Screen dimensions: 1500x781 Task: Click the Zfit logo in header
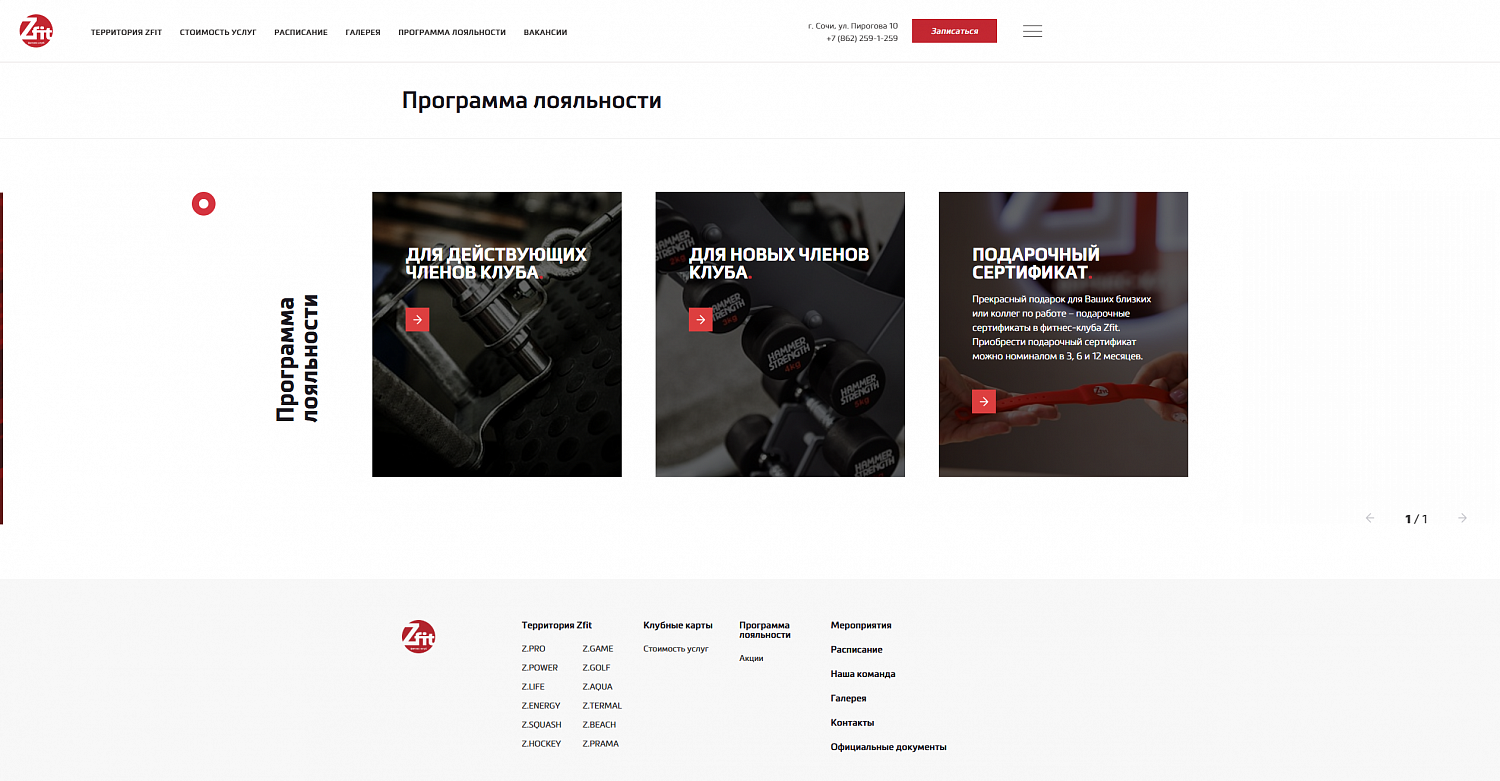point(36,31)
